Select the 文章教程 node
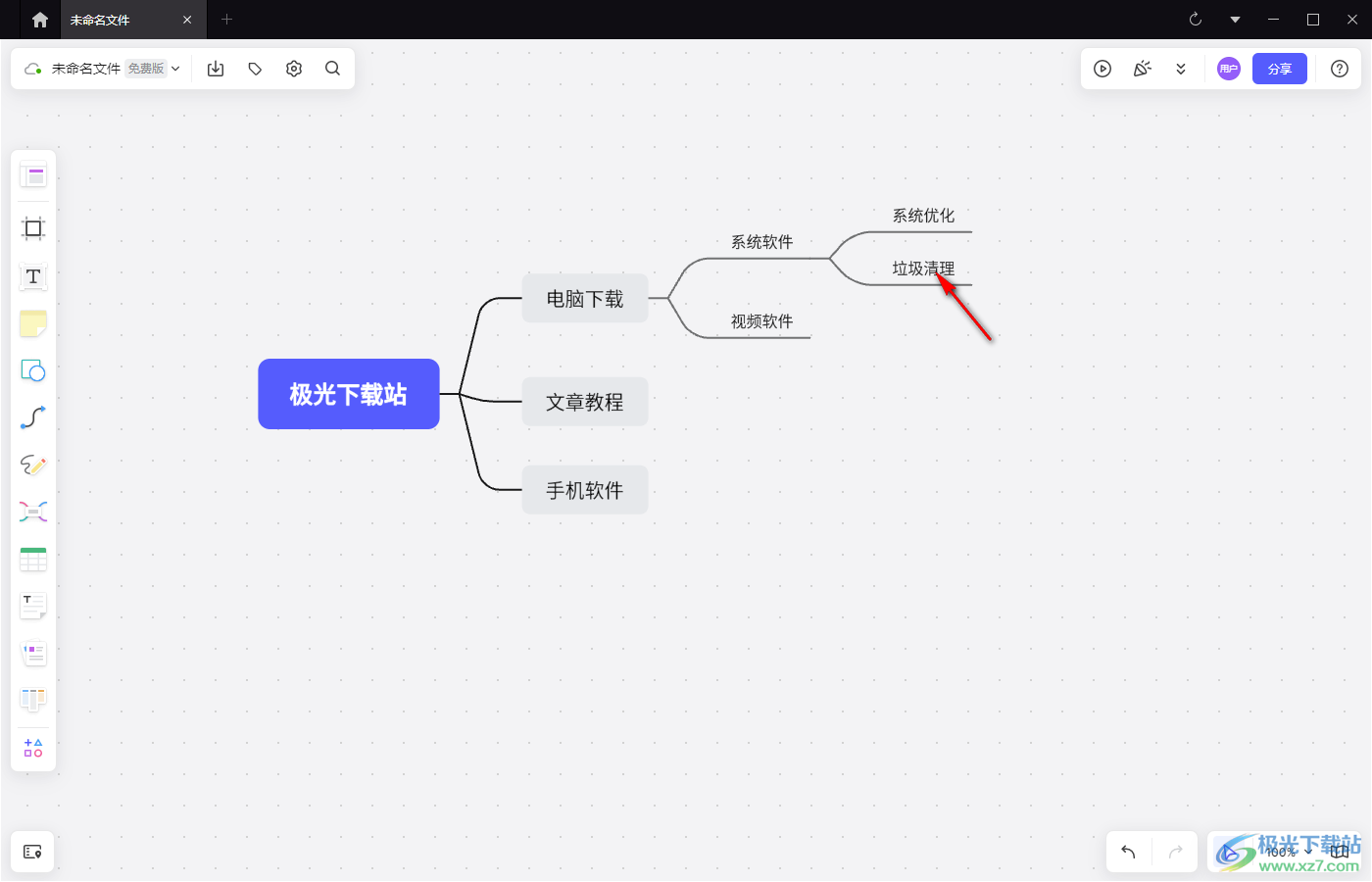 tap(585, 402)
